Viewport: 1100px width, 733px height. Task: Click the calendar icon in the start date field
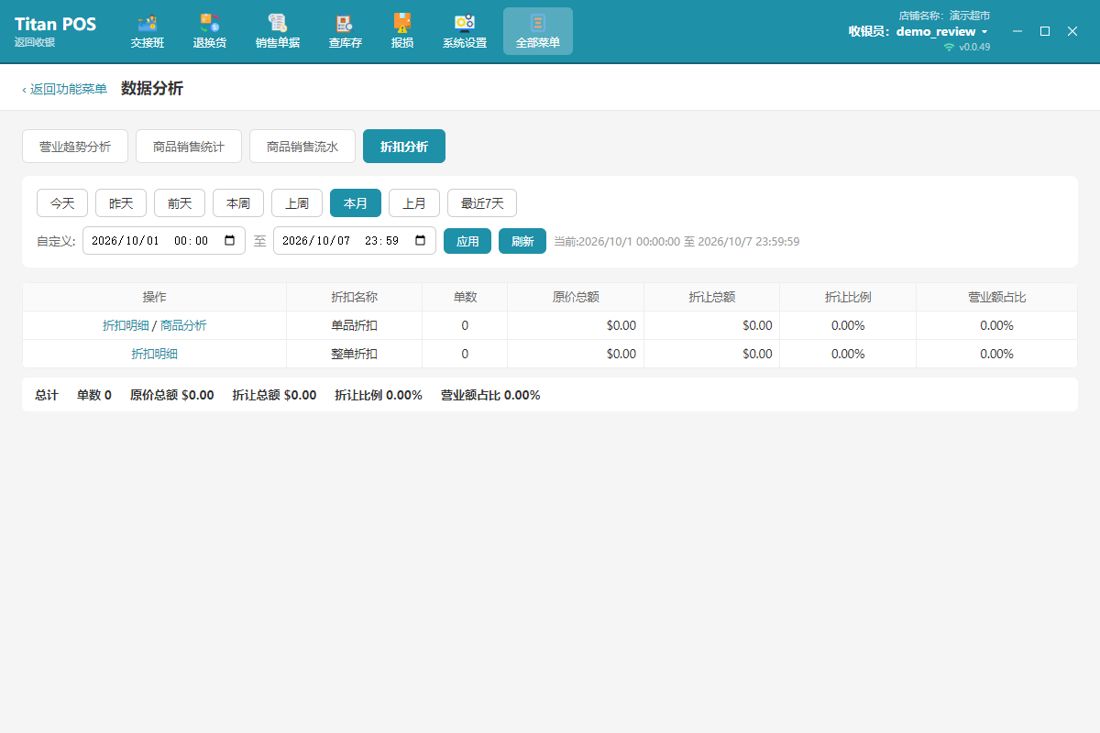[x=229, y=241]
